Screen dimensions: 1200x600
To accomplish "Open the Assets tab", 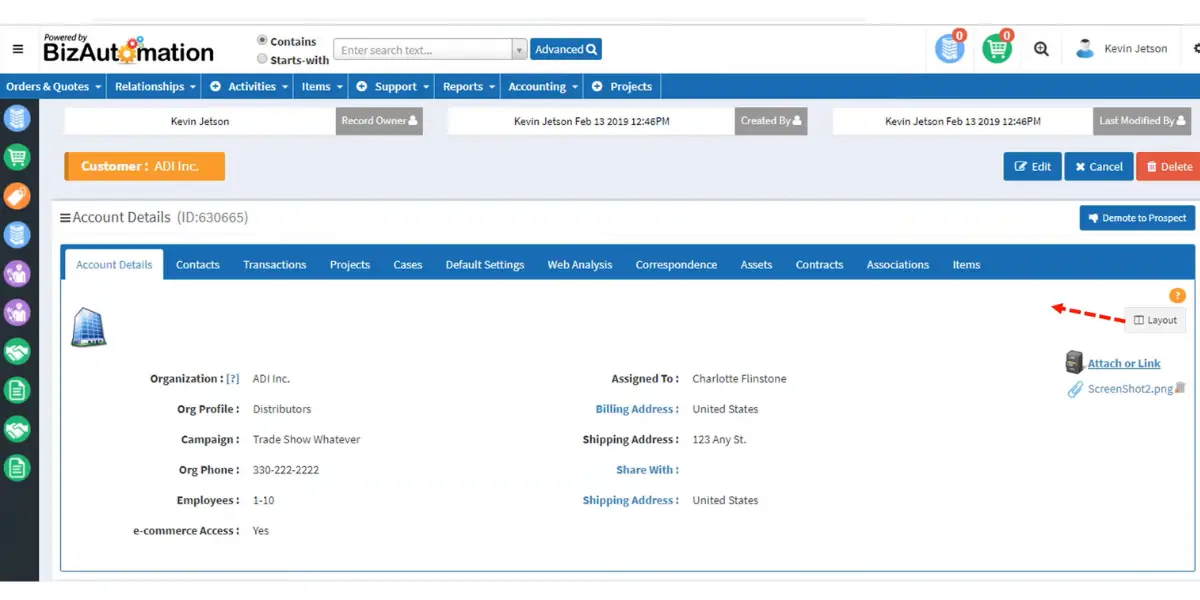I will click(x=756, y=265).
